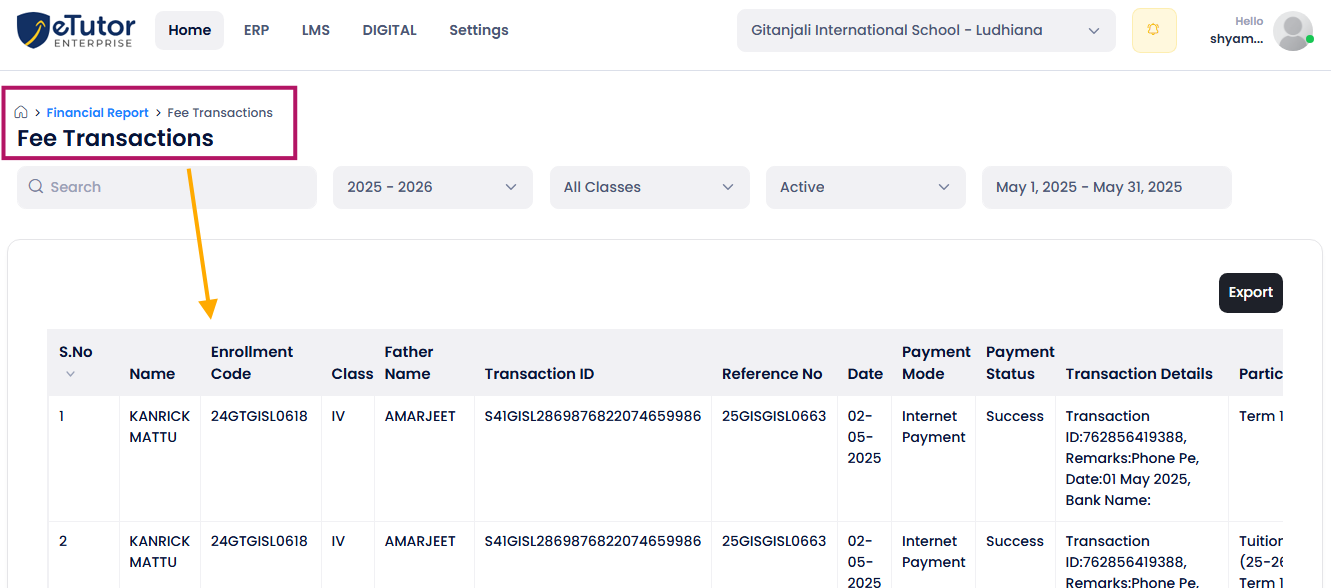Open the Active status filter dropdown
The width and height of the screenshot is (1331, 588).
pos(865,187)
